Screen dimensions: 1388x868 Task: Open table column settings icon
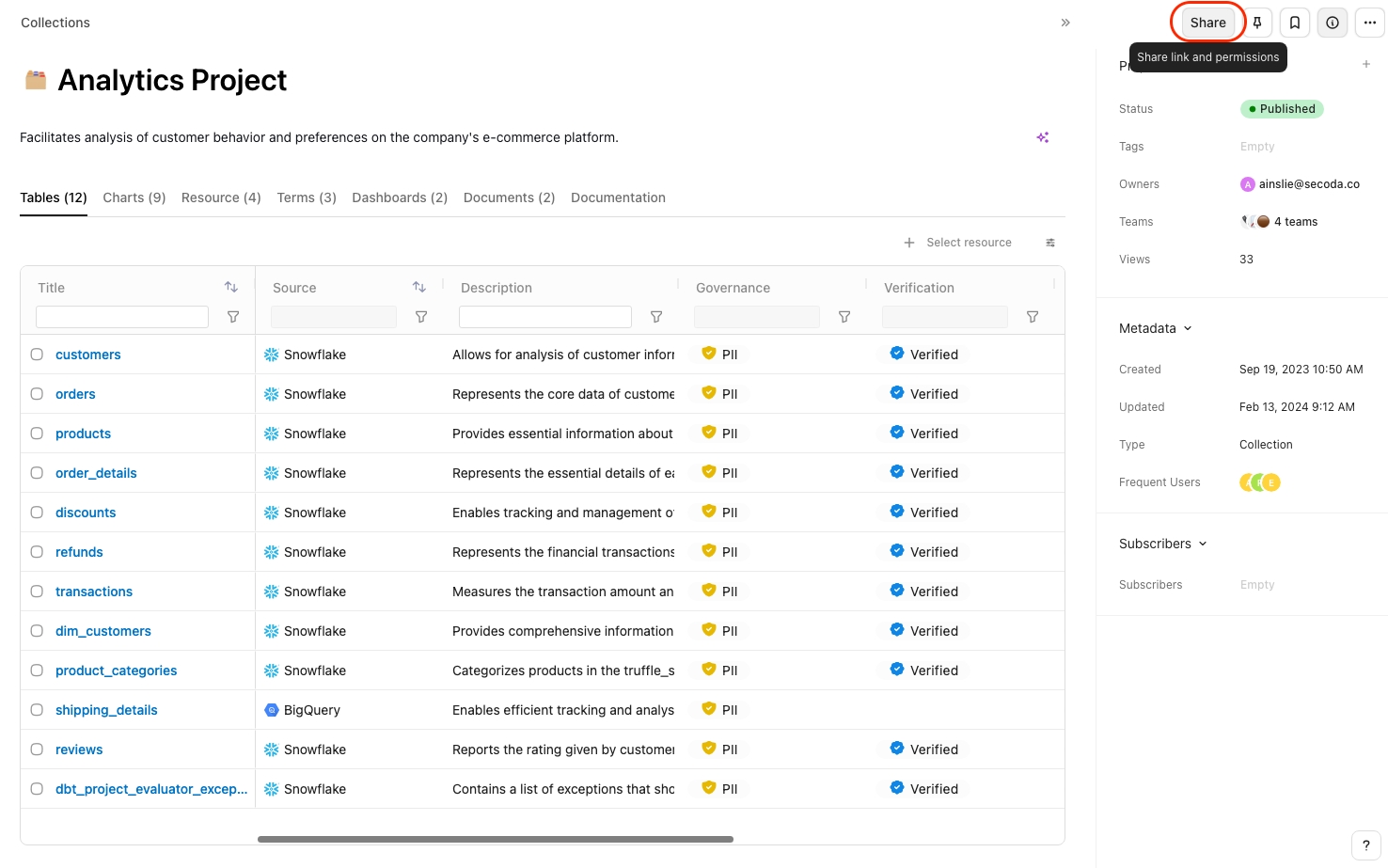(1050, 243)
